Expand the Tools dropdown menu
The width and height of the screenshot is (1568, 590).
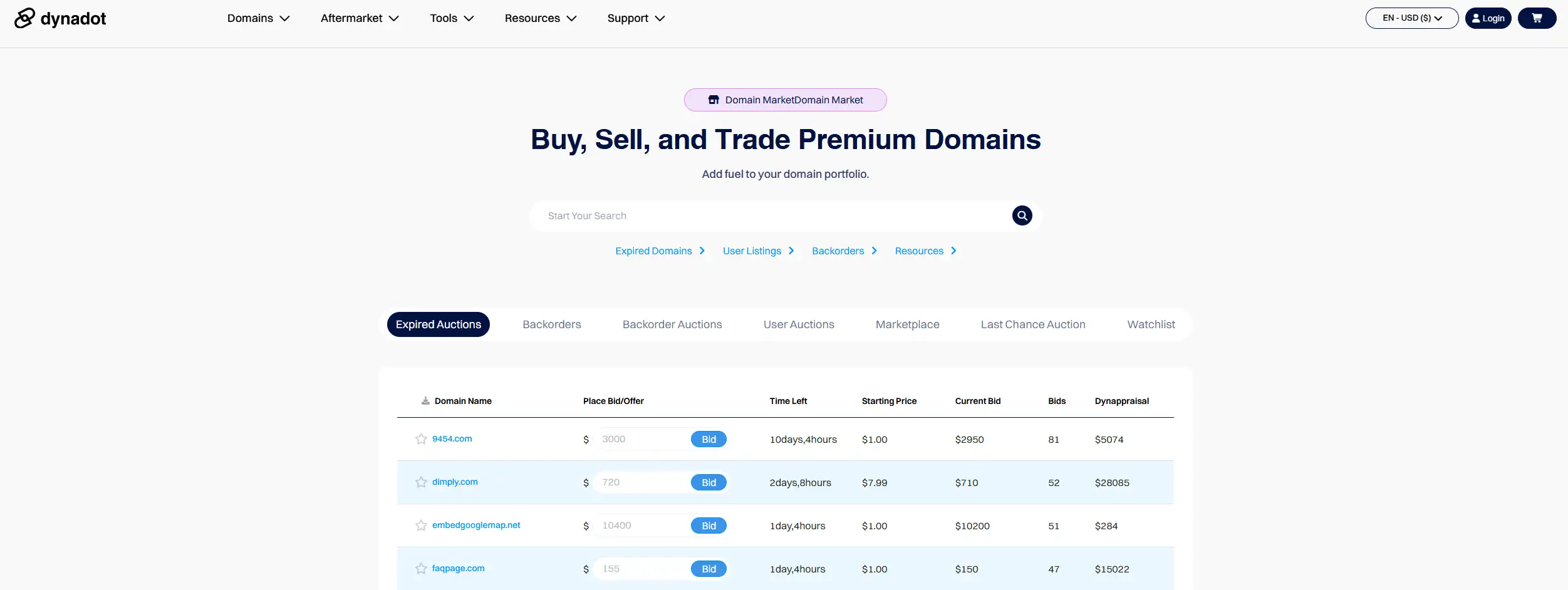click(x=452, y=18)
